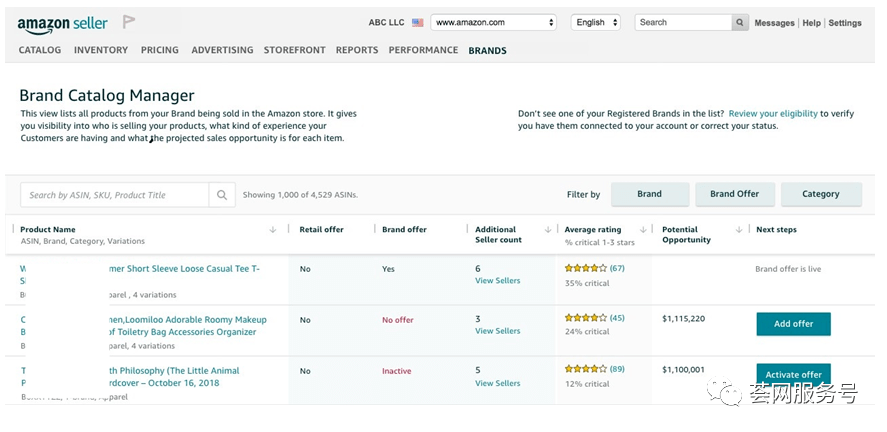887x432 pixels.
Task: View Sellers for the 5-seller product
Action: 497,383
